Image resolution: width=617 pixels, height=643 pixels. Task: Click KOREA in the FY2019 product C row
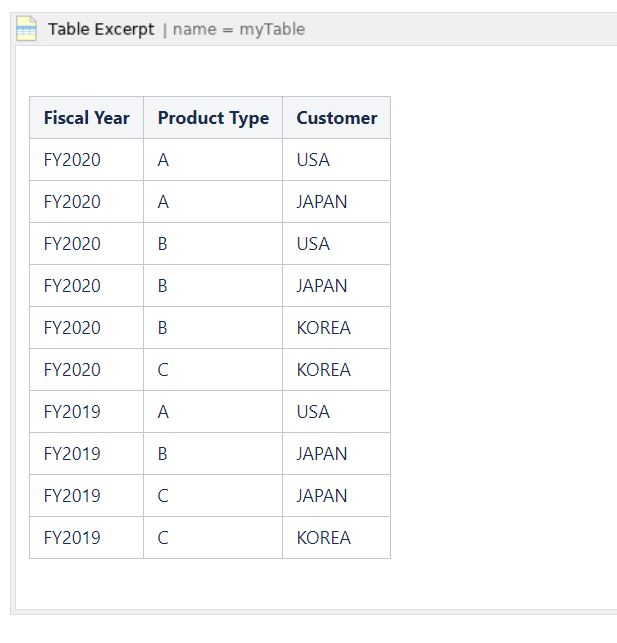(x=323, y=537)
